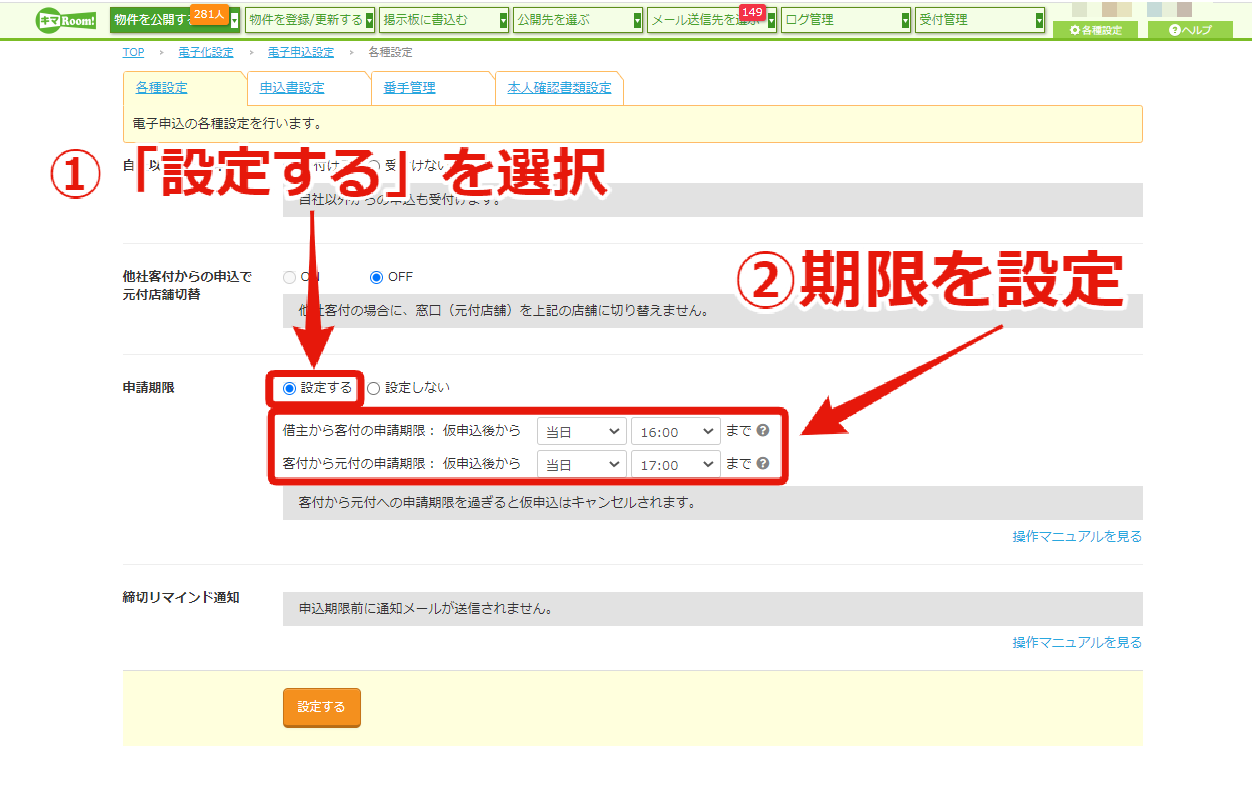Image resolution: width=1252 pixels, height=785 pixels.
Task: Click the 149 mail count badge
Action: point(752,12)
